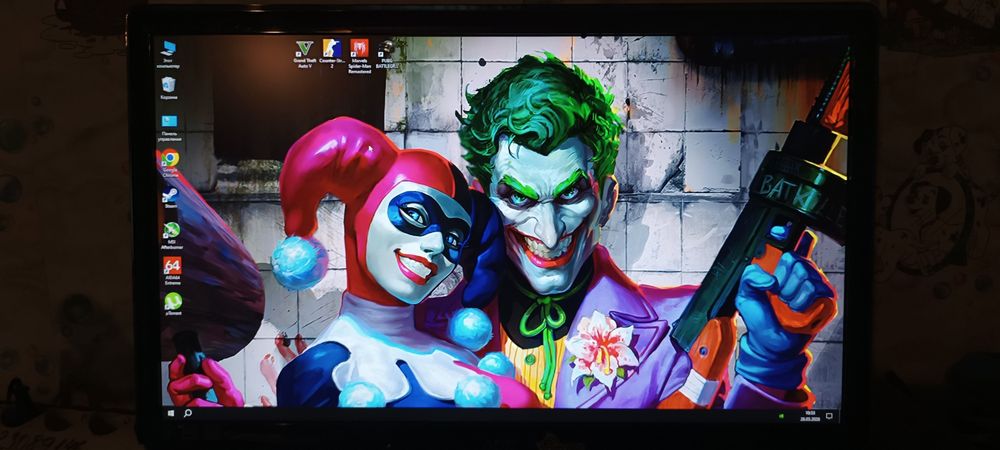
Task: Open the notification center icon
Action: (829, 416)
